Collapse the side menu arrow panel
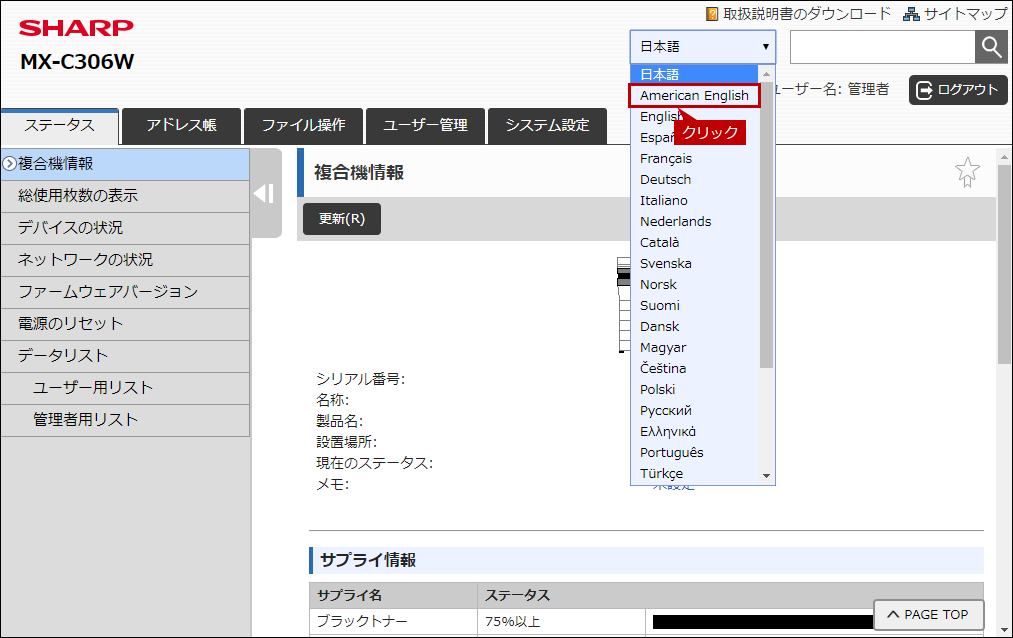Viewport: 1013px width, 638px height. tap(264, 193)
